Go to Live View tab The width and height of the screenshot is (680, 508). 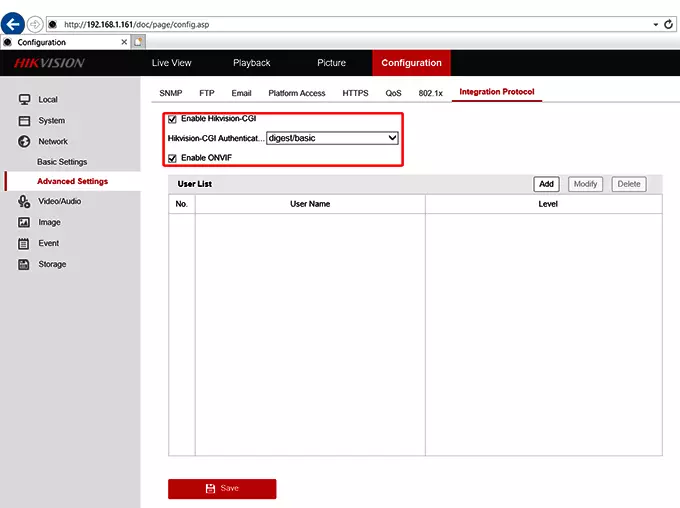pos(171,63)
